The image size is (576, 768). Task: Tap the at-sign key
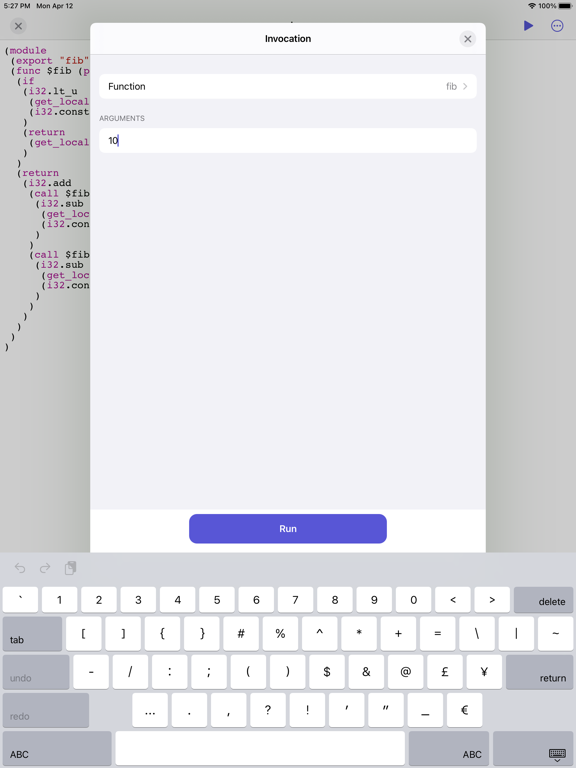tap(406, 672)
